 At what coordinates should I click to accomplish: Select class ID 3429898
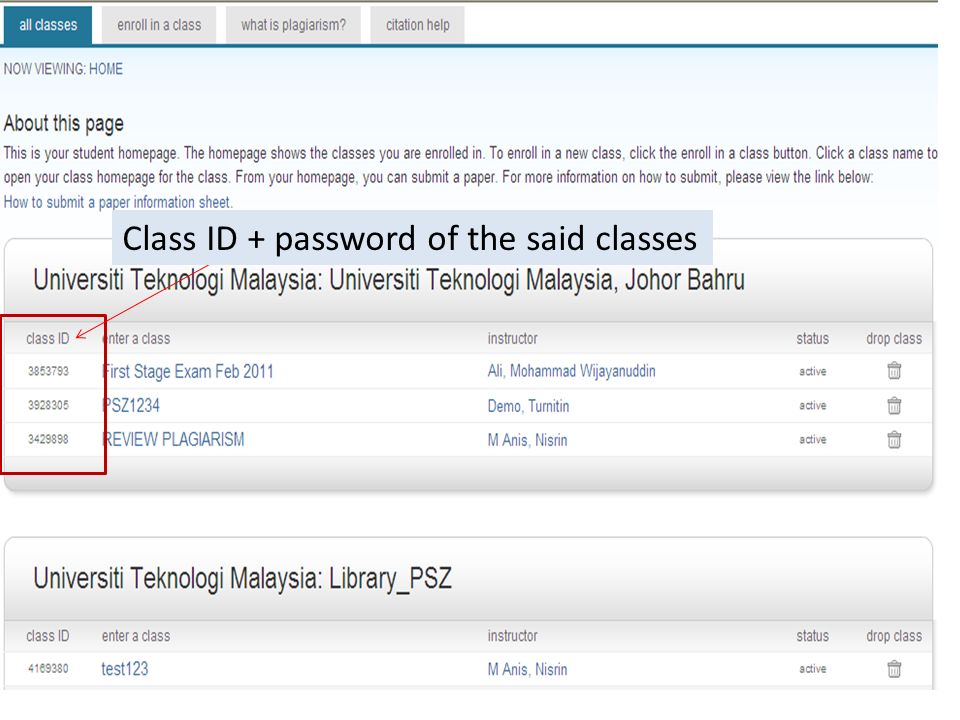(48, 439)
